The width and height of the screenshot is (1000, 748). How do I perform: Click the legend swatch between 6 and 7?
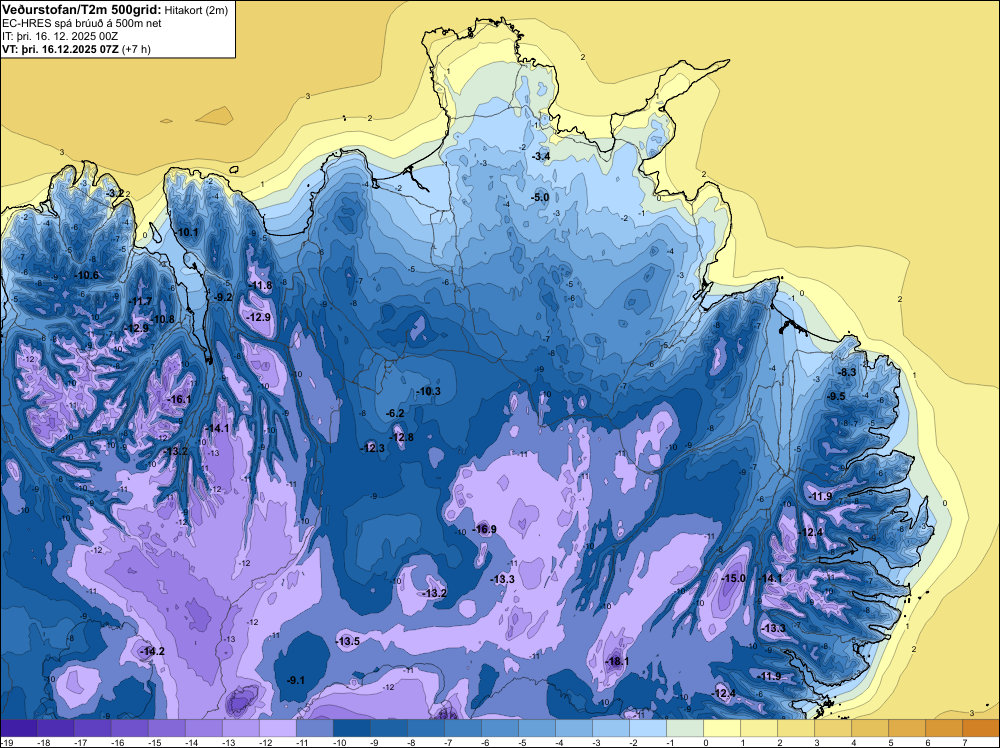pyautogui.click(x=943, y=728)
